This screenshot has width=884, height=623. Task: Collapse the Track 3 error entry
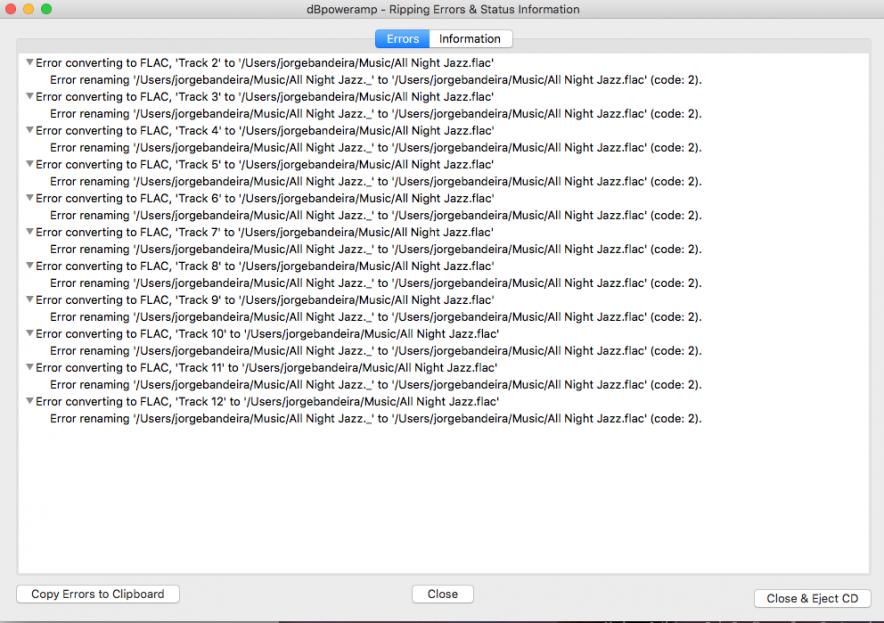click(29, 97)
